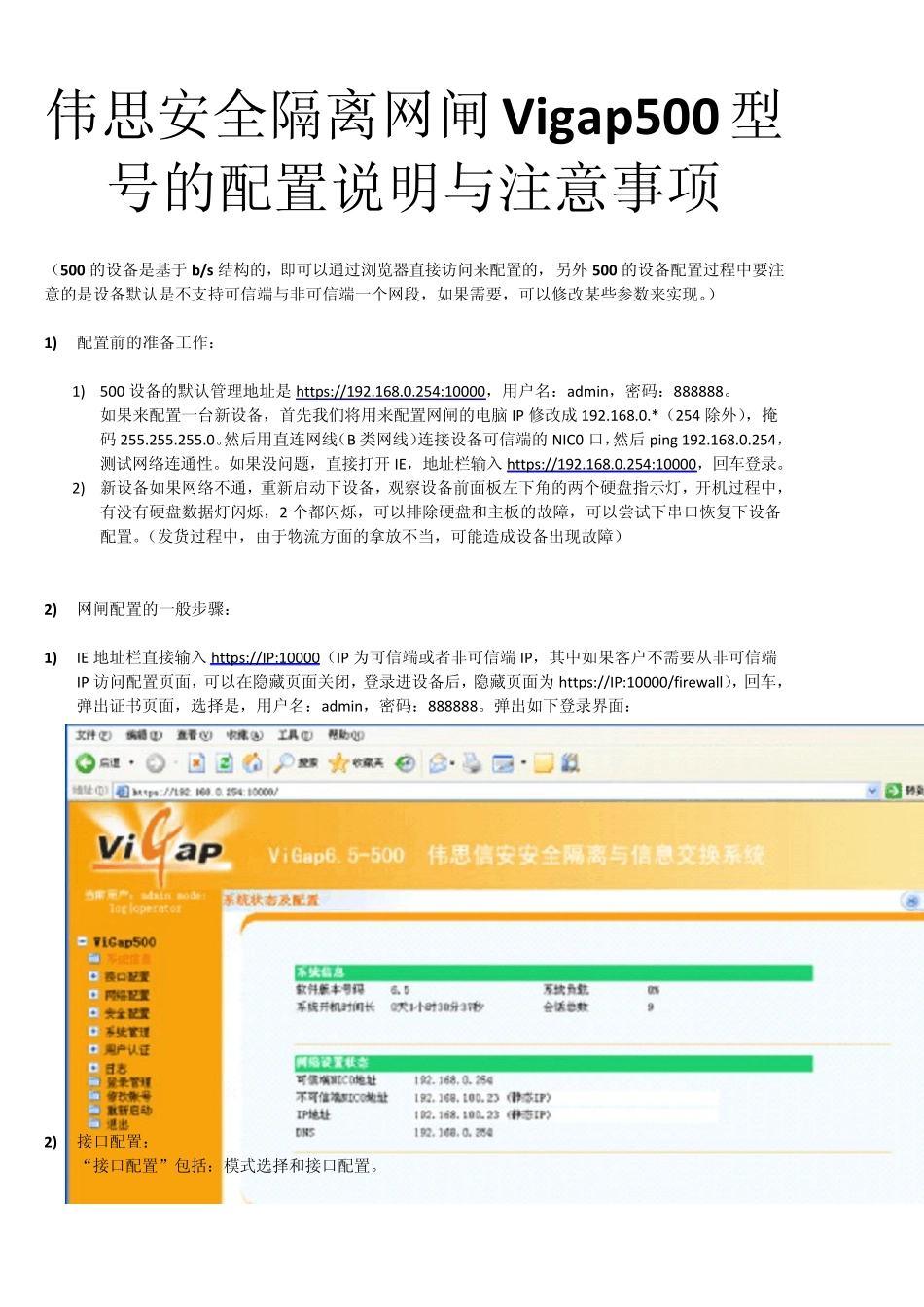Click the yellow folder toolbar icon
924x1307 pixels.
point(544,763)
